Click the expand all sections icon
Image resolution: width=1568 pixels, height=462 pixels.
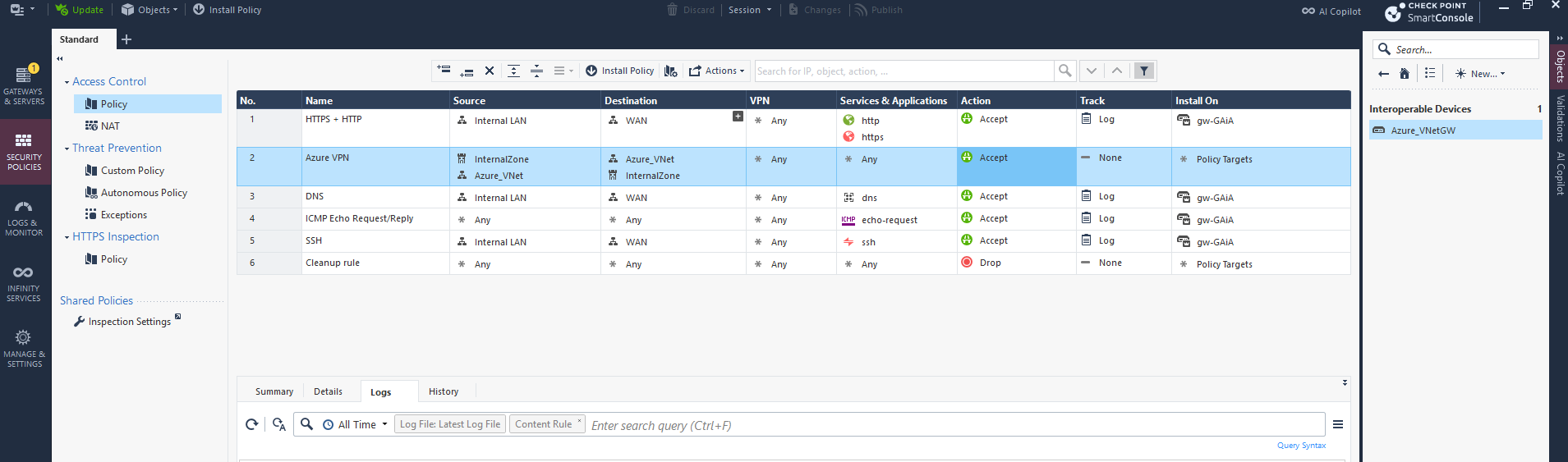[513, 71]
